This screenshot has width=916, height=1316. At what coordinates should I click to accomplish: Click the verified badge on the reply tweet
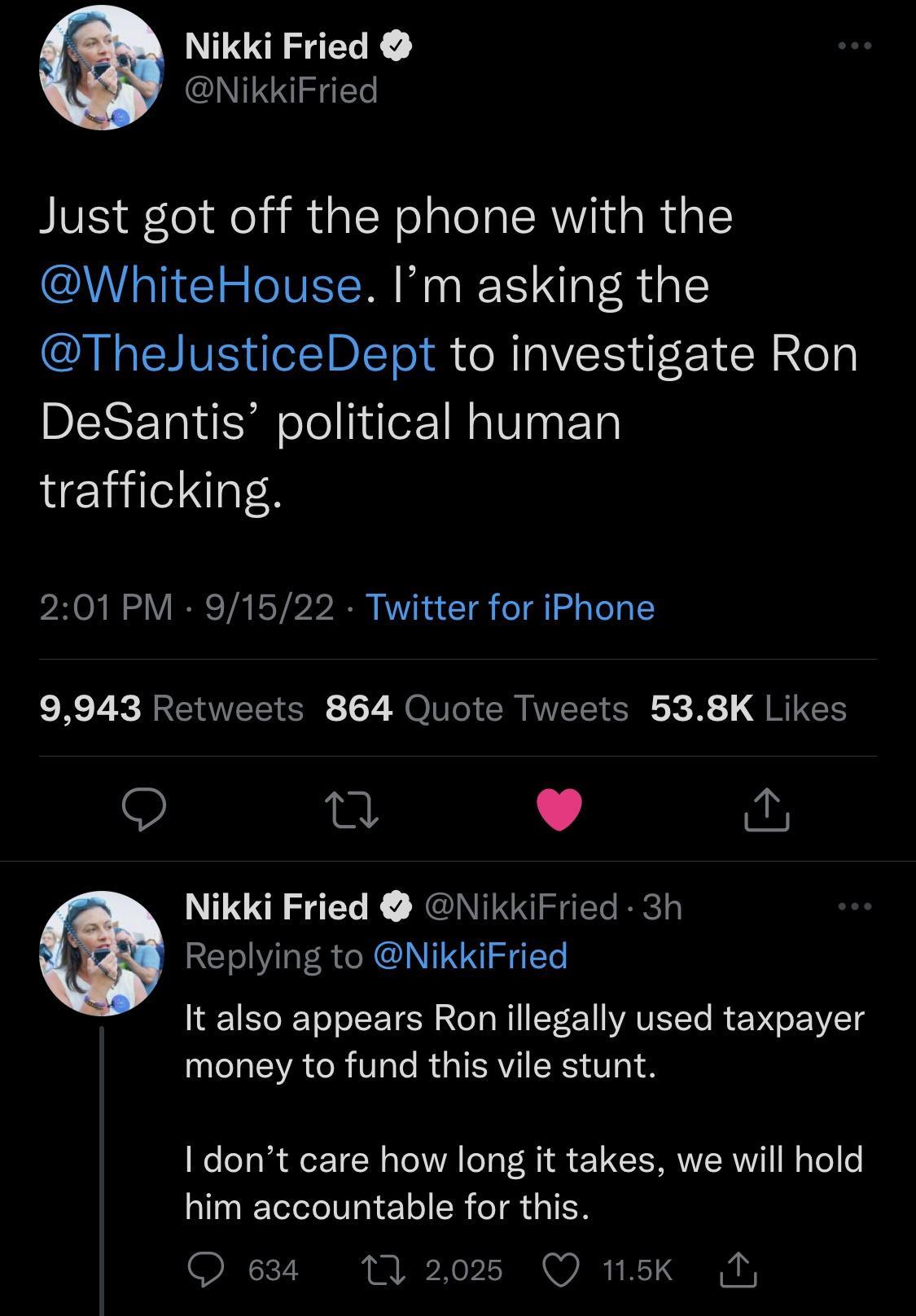(x=397, y=904)
